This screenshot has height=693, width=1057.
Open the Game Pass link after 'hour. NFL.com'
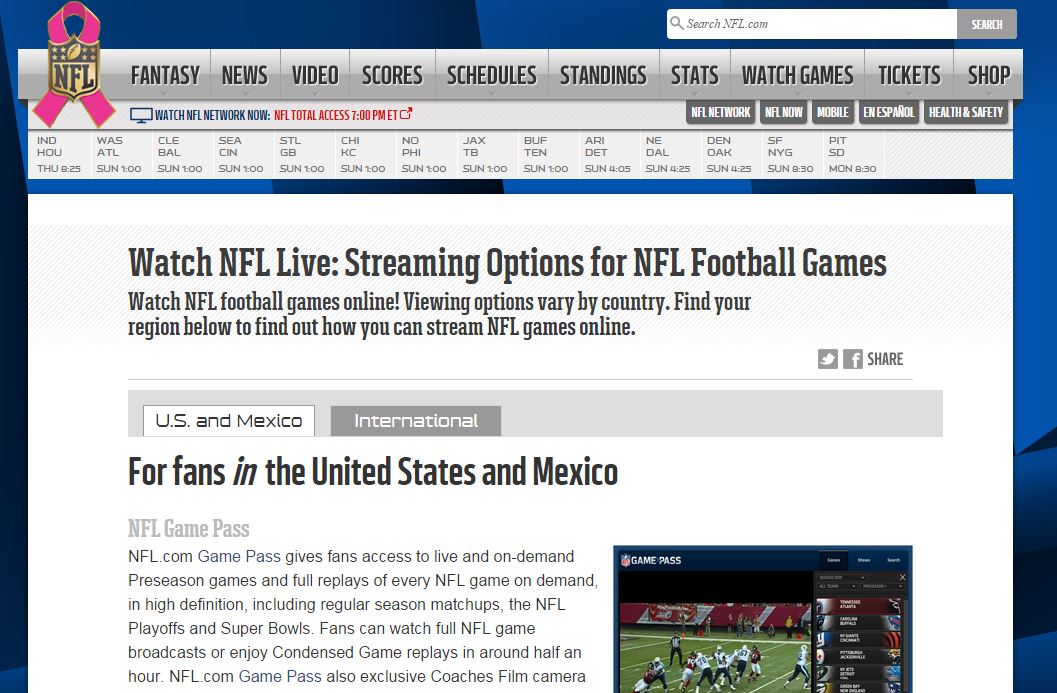(280, 676)
